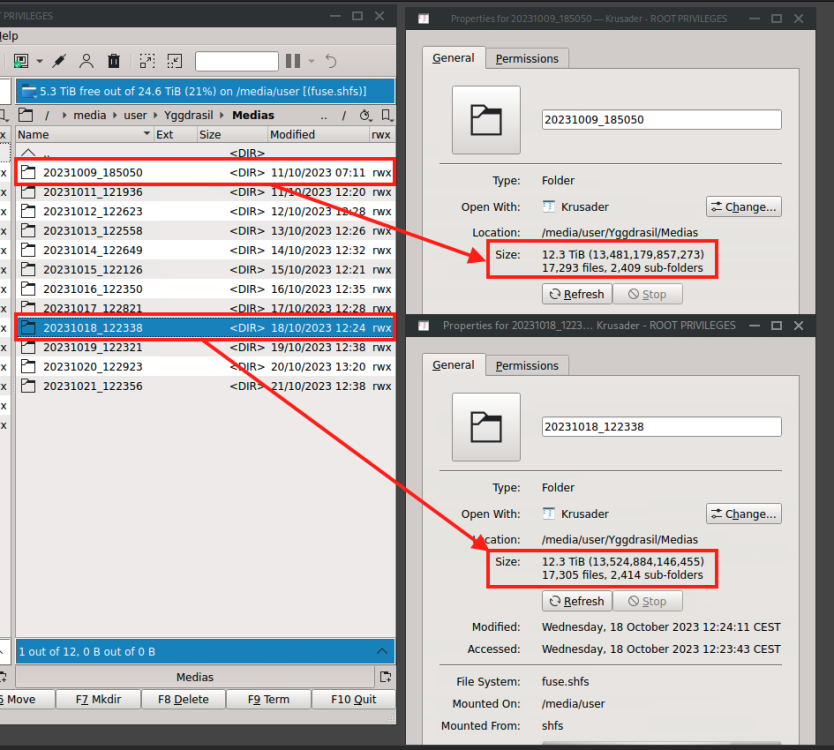Click the select-all dashed square icon
This screenshot has width=834, height=750.
[x=147, y=61]
